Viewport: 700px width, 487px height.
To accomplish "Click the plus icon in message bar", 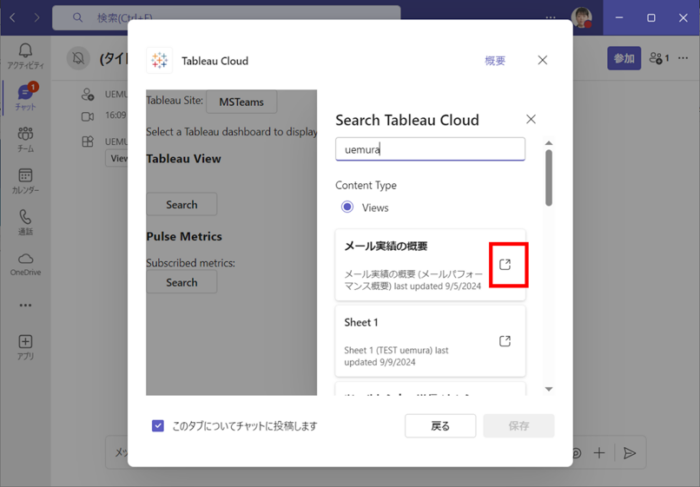I will 599,453.
